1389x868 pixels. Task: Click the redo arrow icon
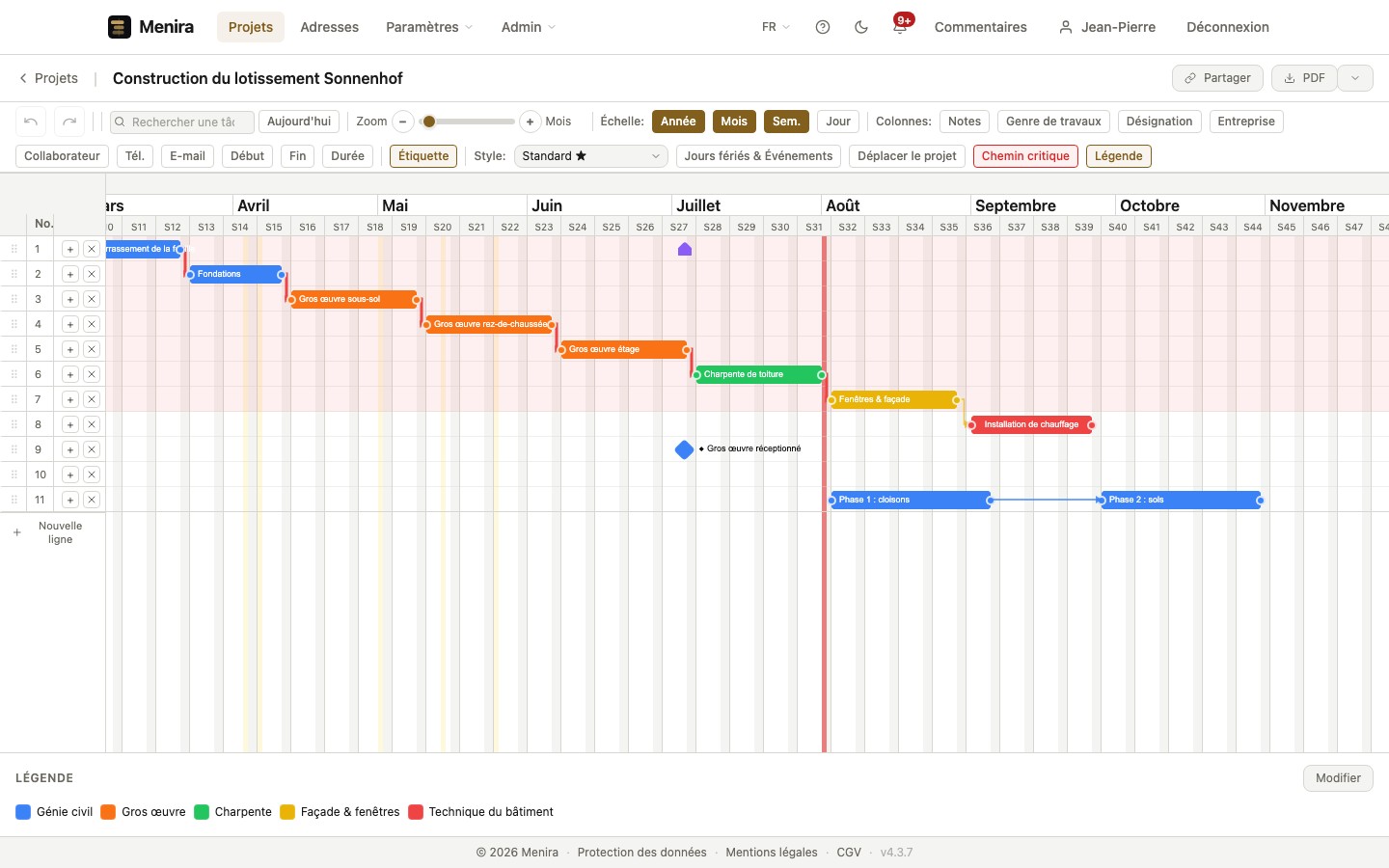coord(69,122)
